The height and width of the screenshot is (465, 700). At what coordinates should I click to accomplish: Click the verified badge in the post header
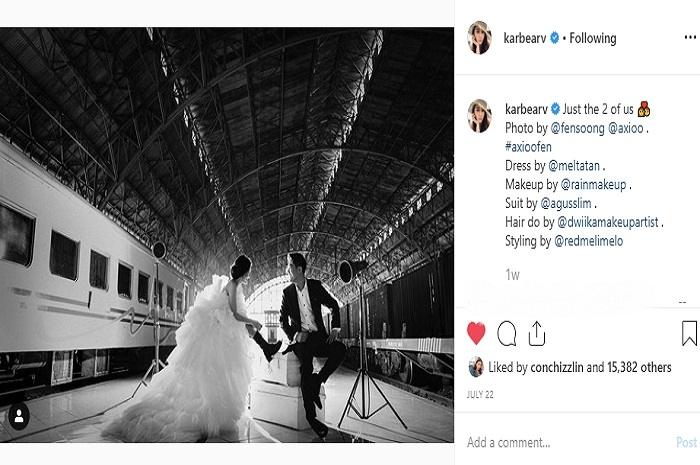554,38
